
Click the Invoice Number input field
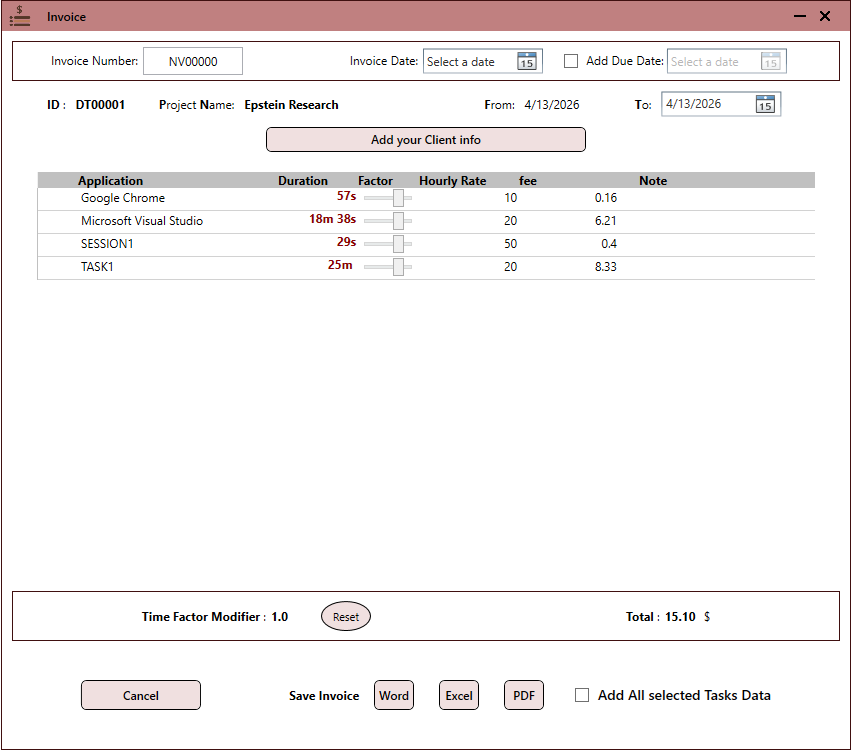coord(192,61)
